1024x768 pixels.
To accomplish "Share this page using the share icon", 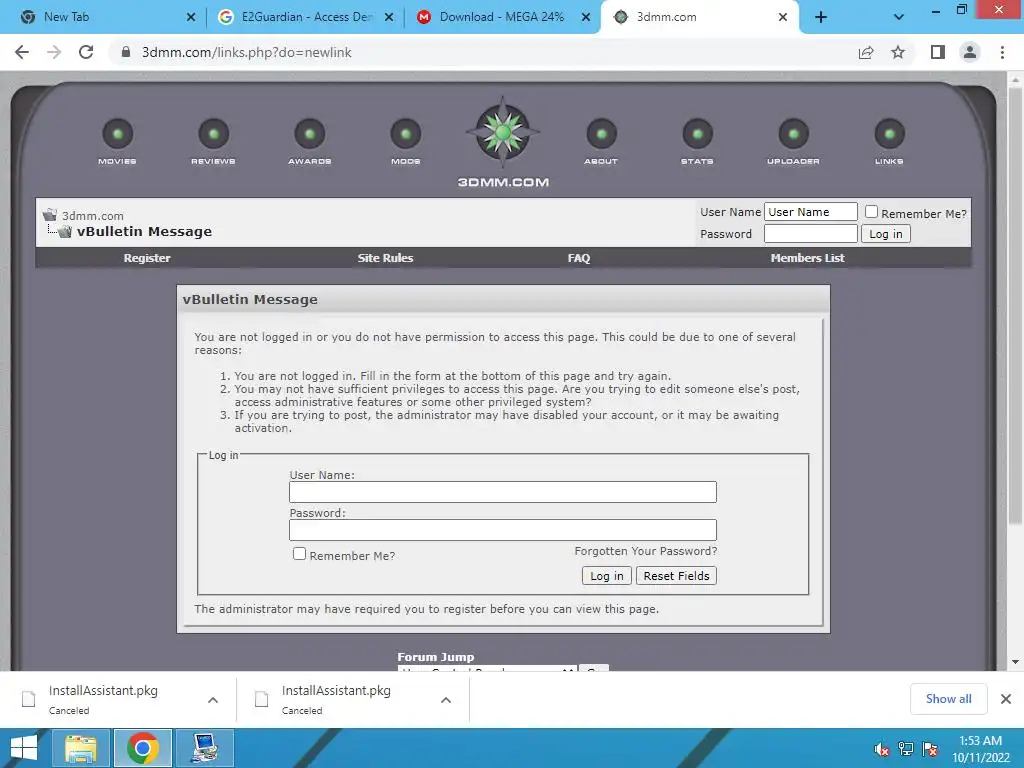I will [866, 52].
